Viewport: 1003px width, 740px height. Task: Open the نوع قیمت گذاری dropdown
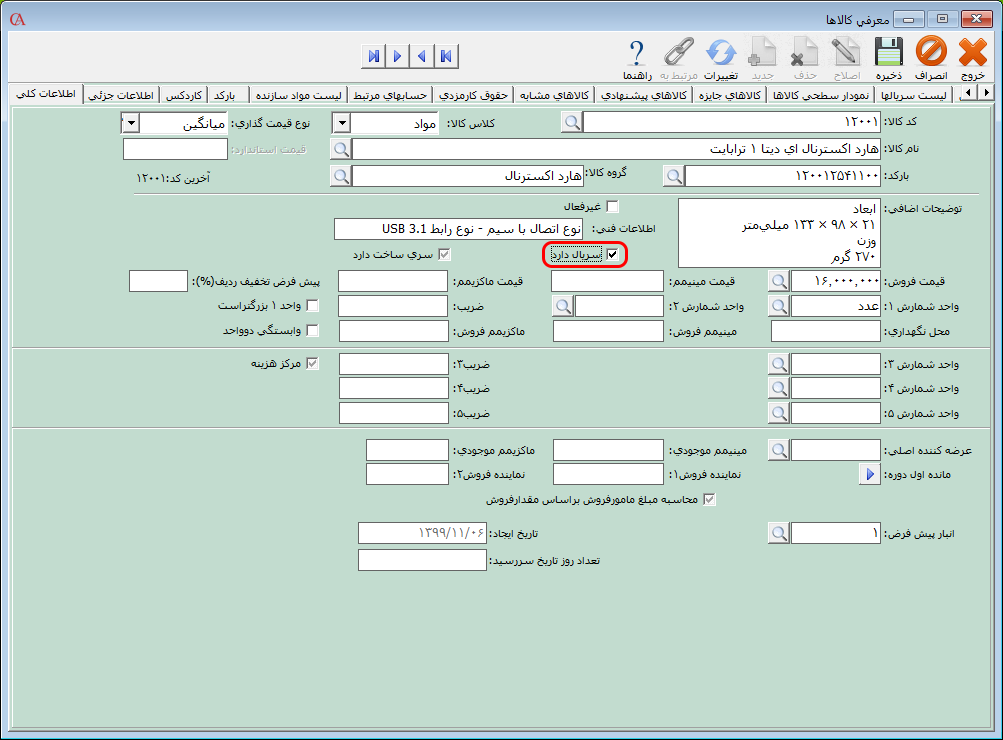(x=129, y=123)
